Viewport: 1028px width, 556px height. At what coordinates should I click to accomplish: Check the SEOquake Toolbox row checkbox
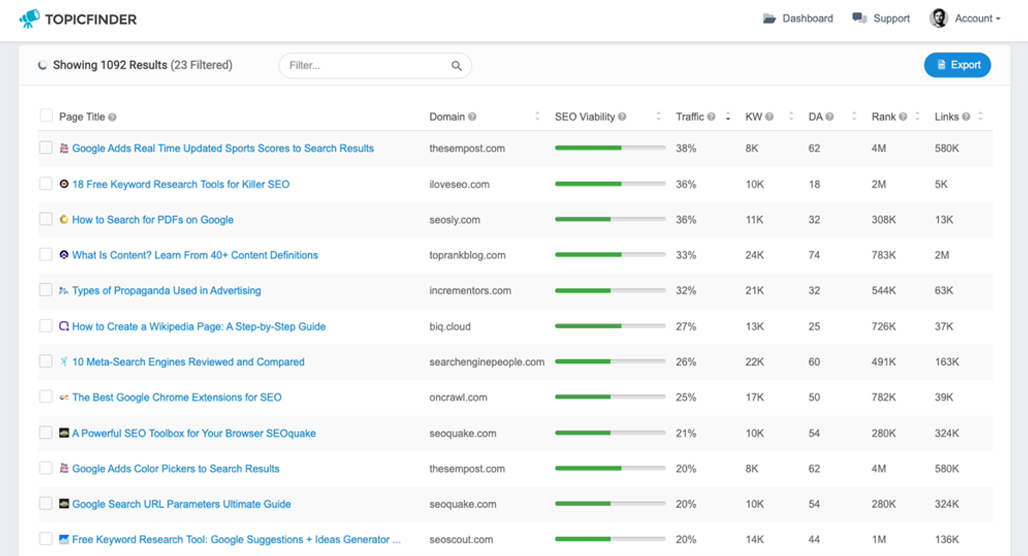(x=45, y=433)
